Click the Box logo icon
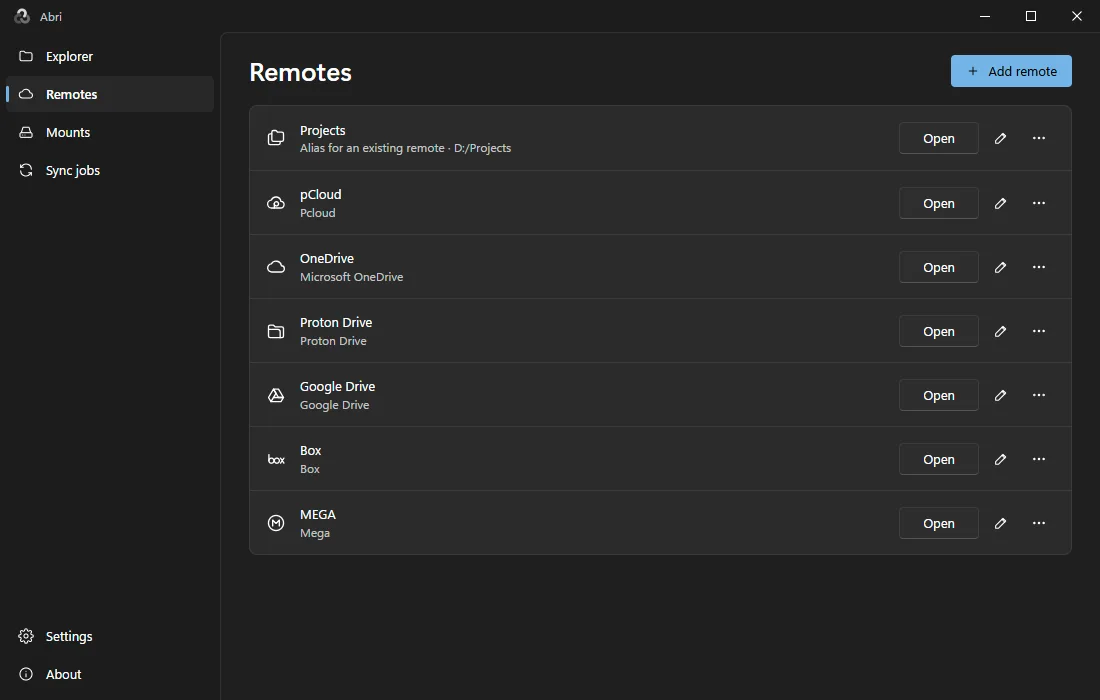The image size is (1100, 700). tap(276, 459)
